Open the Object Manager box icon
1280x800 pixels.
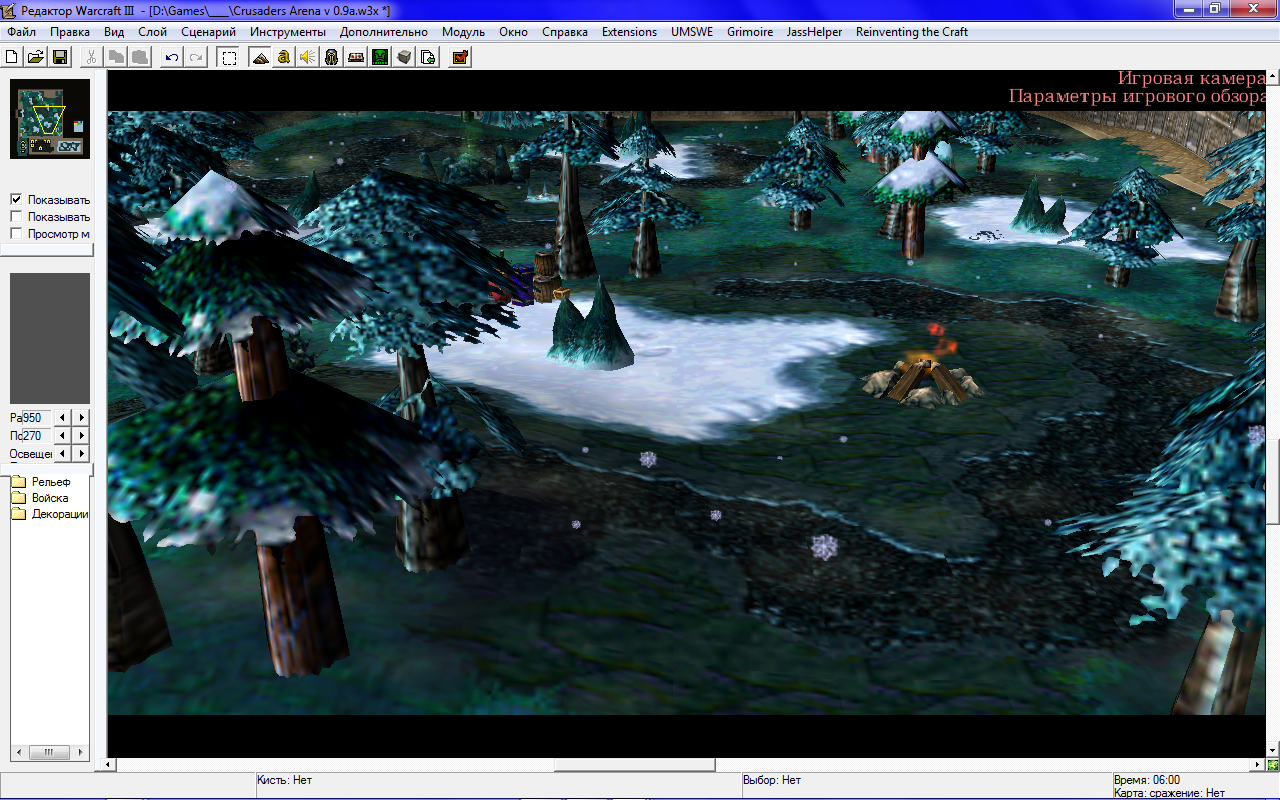point(404,57)
